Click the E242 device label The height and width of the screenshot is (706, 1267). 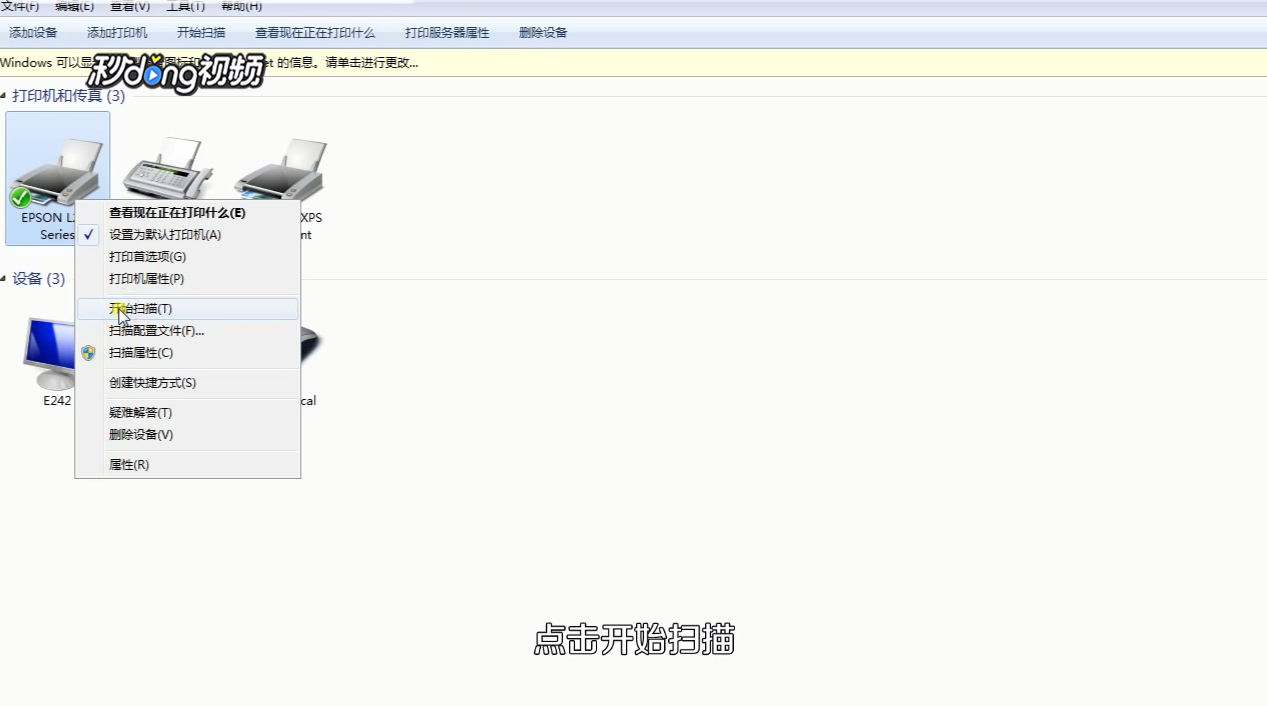[57, 401]
